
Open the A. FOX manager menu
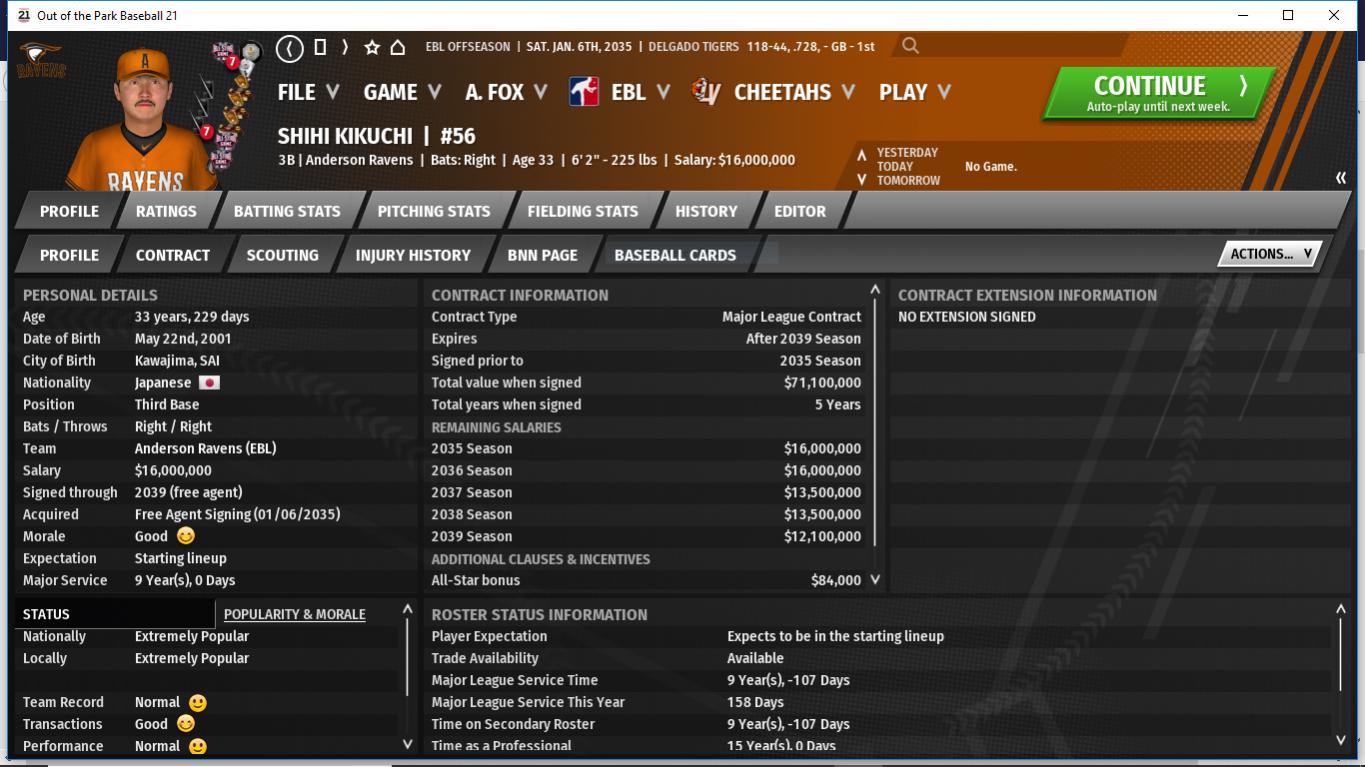(x=506, y=92)
